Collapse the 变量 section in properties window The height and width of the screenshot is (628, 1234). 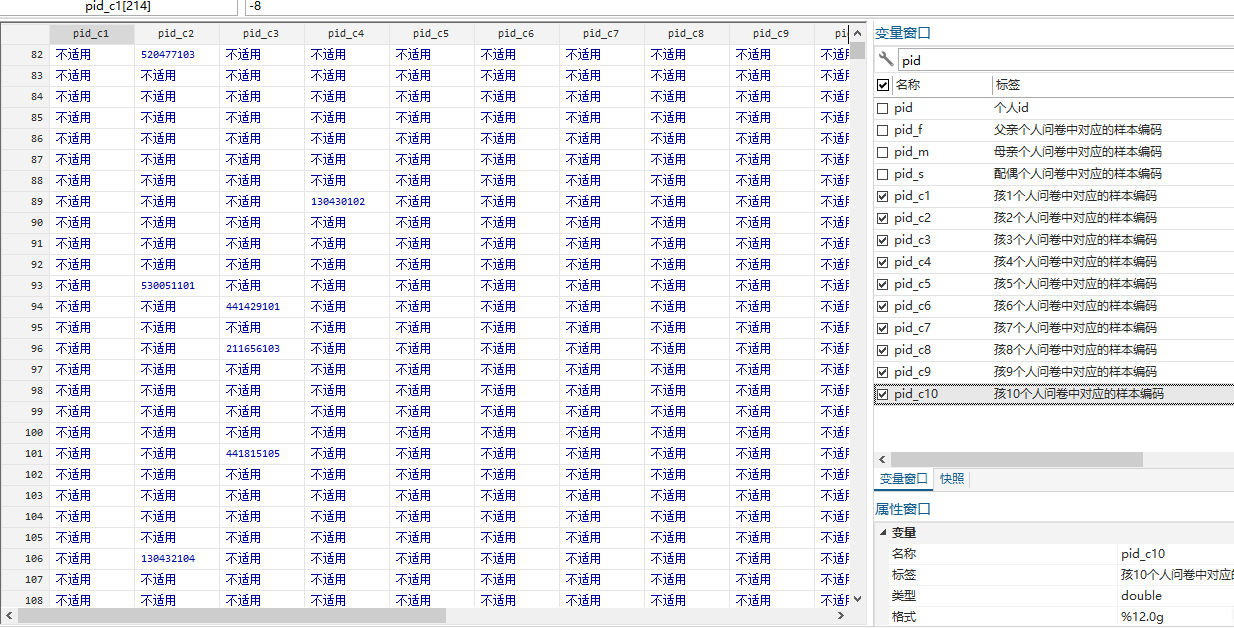click(x=882, y=533)
